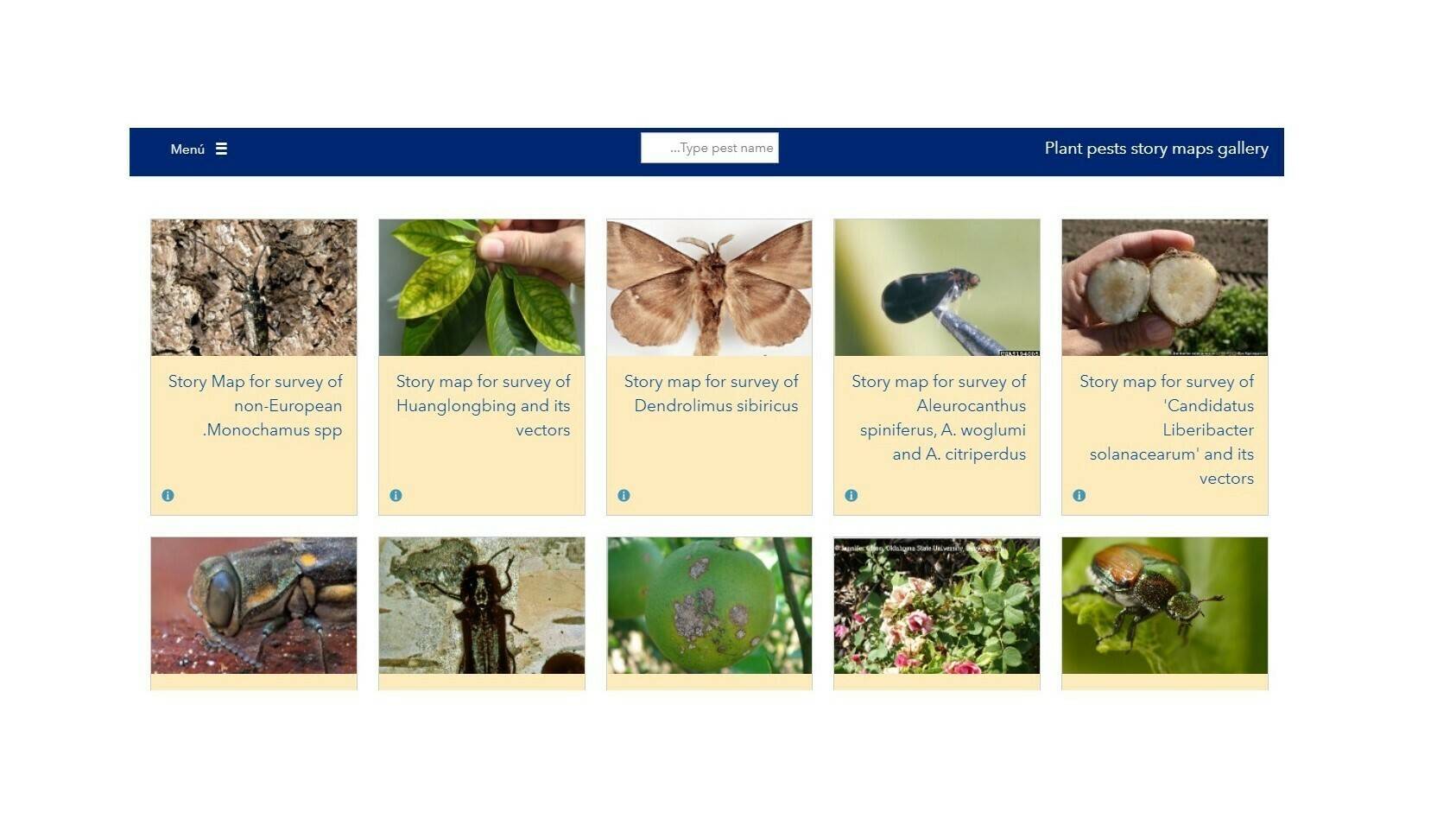Select the Japanese beetle on leaf thumbnail
Screen dimensions: 1456x819
pos(1165,606)
